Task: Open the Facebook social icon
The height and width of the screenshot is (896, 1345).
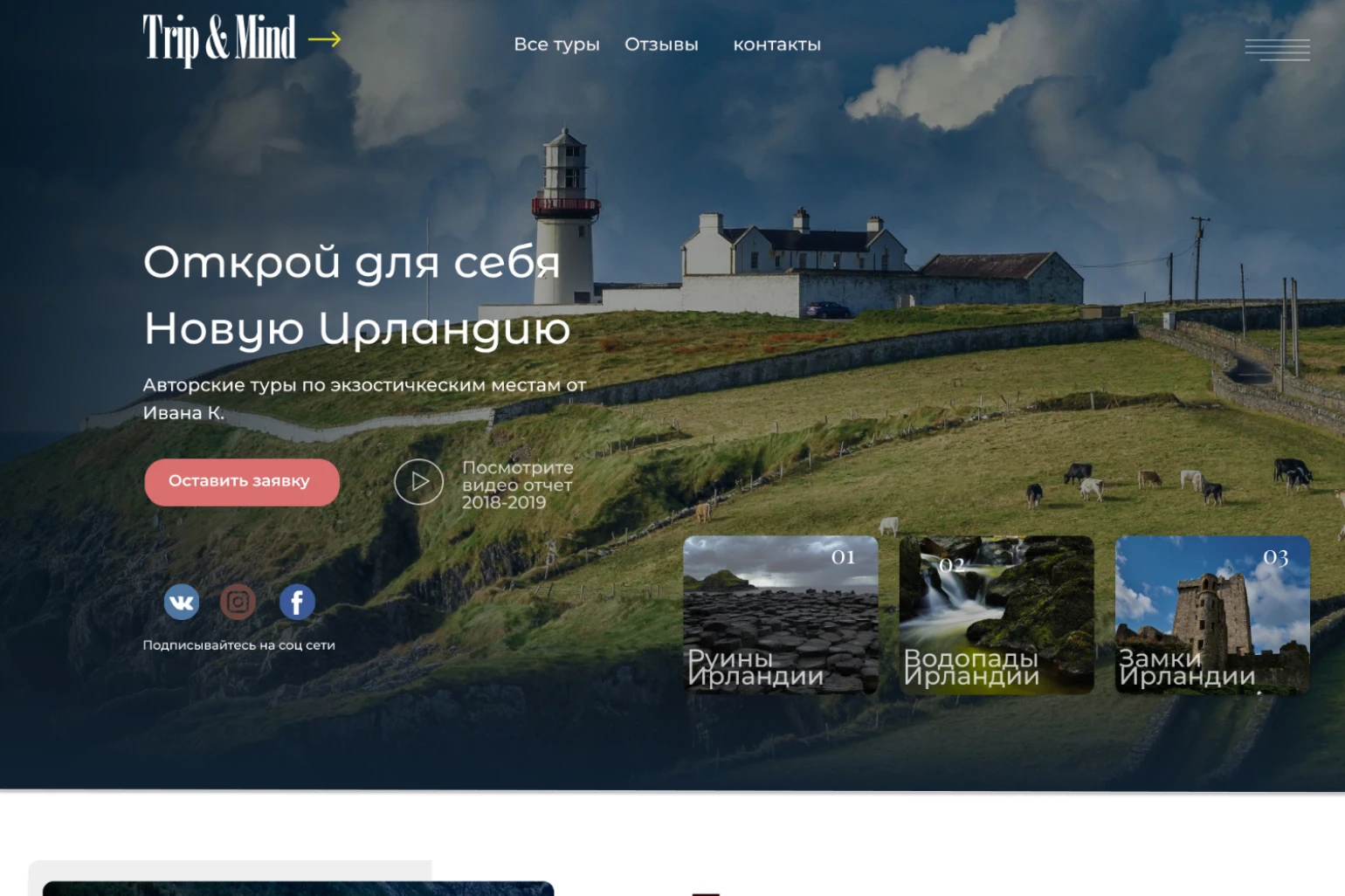Action: coord(297,602)
